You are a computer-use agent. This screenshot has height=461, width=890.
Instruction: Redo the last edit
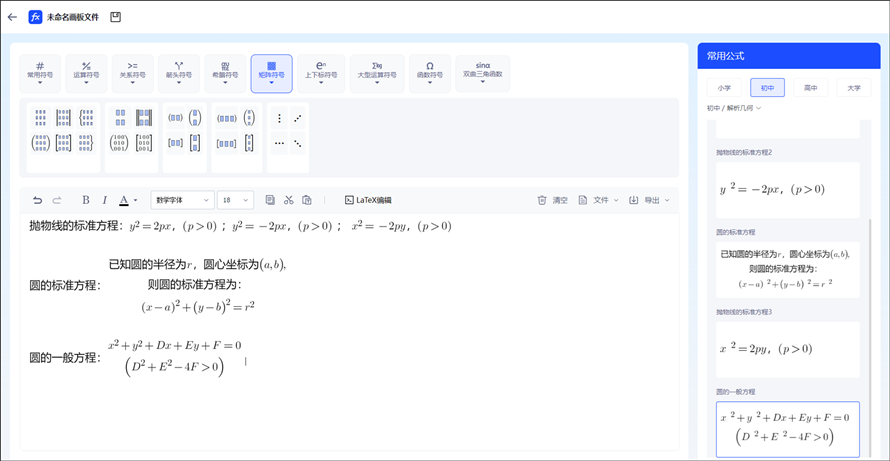click(57, 200)
